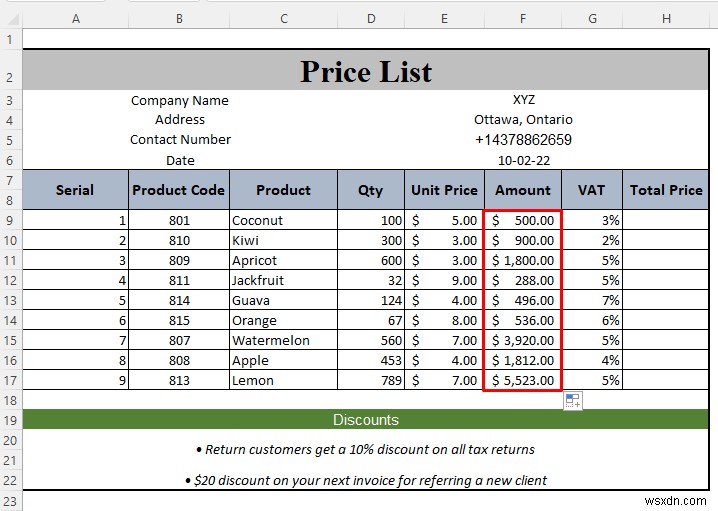
Task: Open the Auto Fill Options icon below Amount column
Action: point(572,401)
